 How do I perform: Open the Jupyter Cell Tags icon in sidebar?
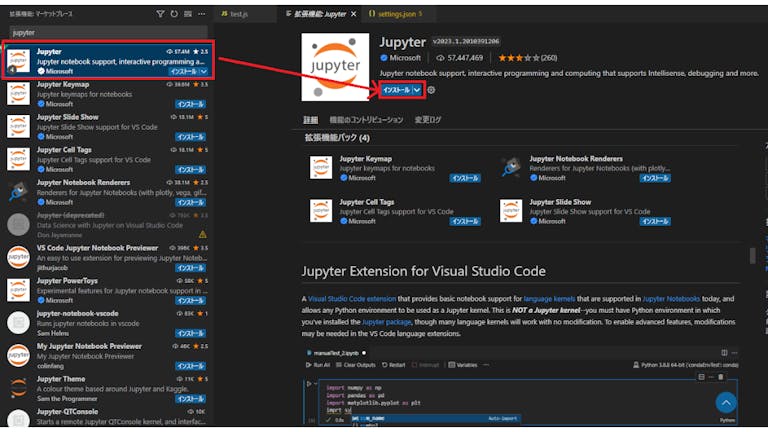18,159
